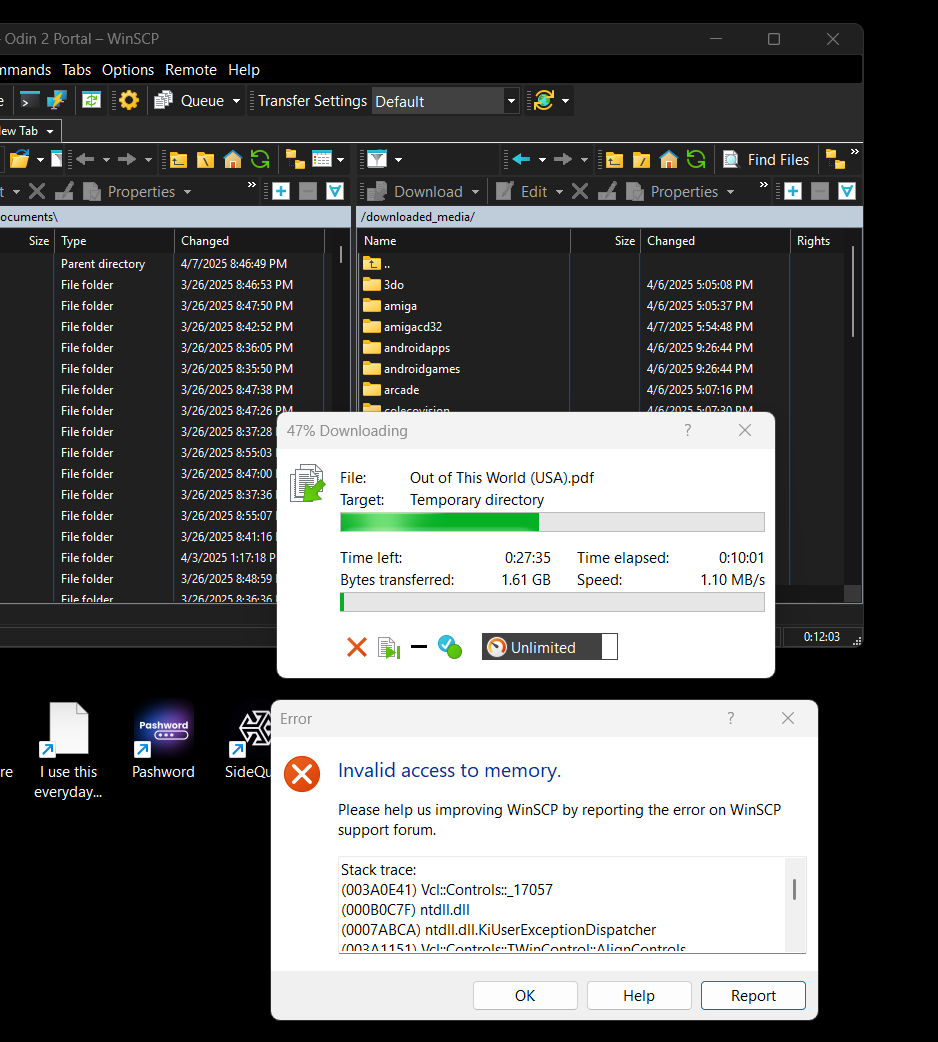The image size is (938, 1042).
Task: Click the move to background queue icon
Action: (388, 648)
